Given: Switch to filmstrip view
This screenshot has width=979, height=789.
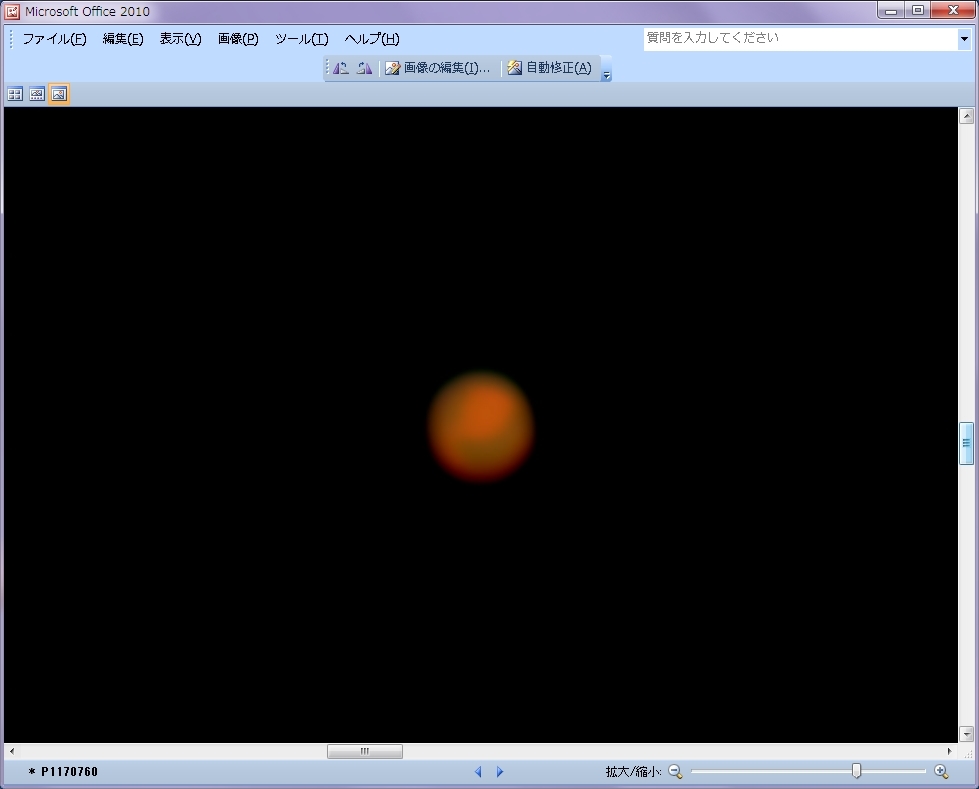Looking at the screenshot, I should (37, 94).
